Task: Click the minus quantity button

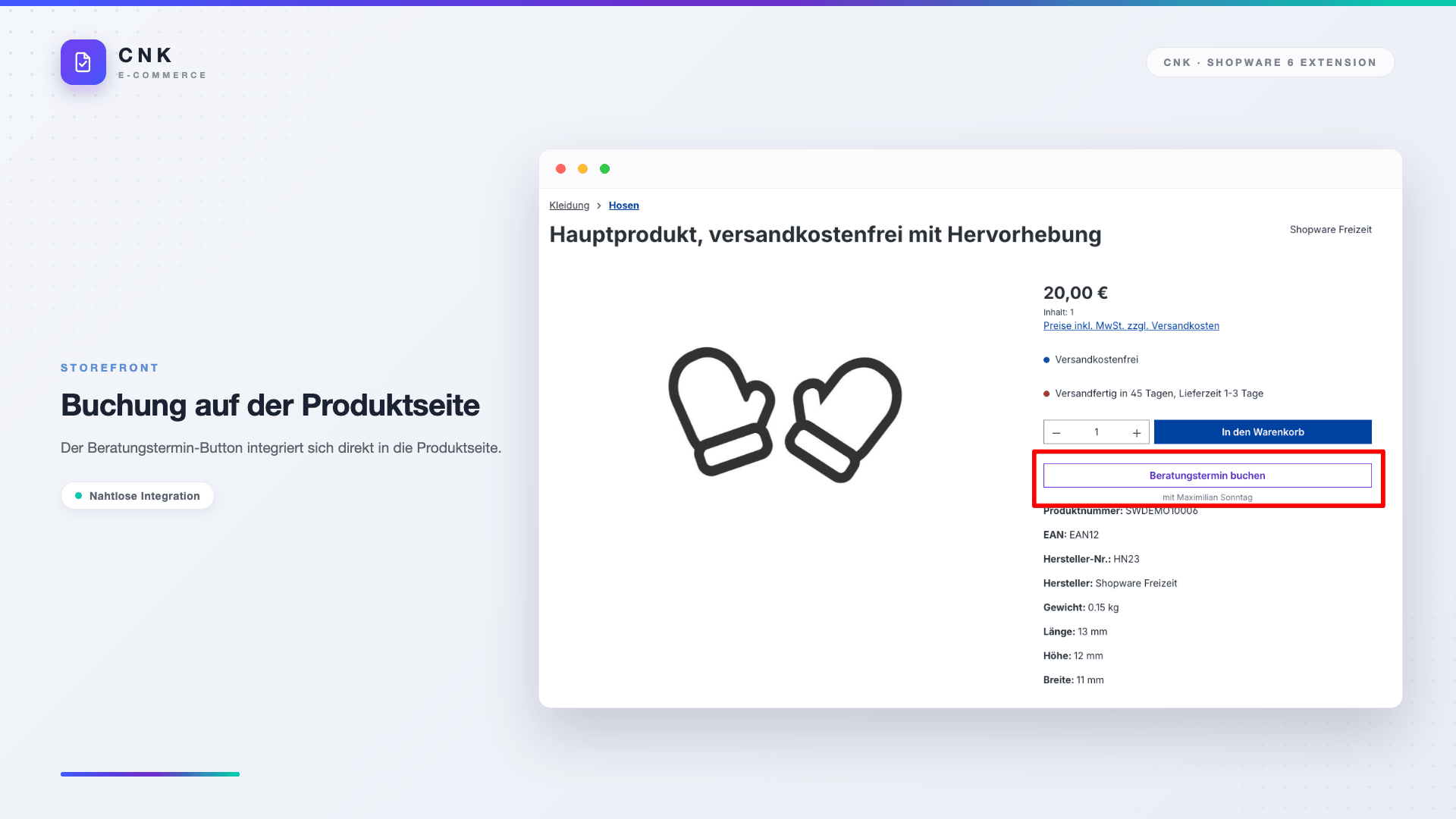Action: tap(1056, 432)
